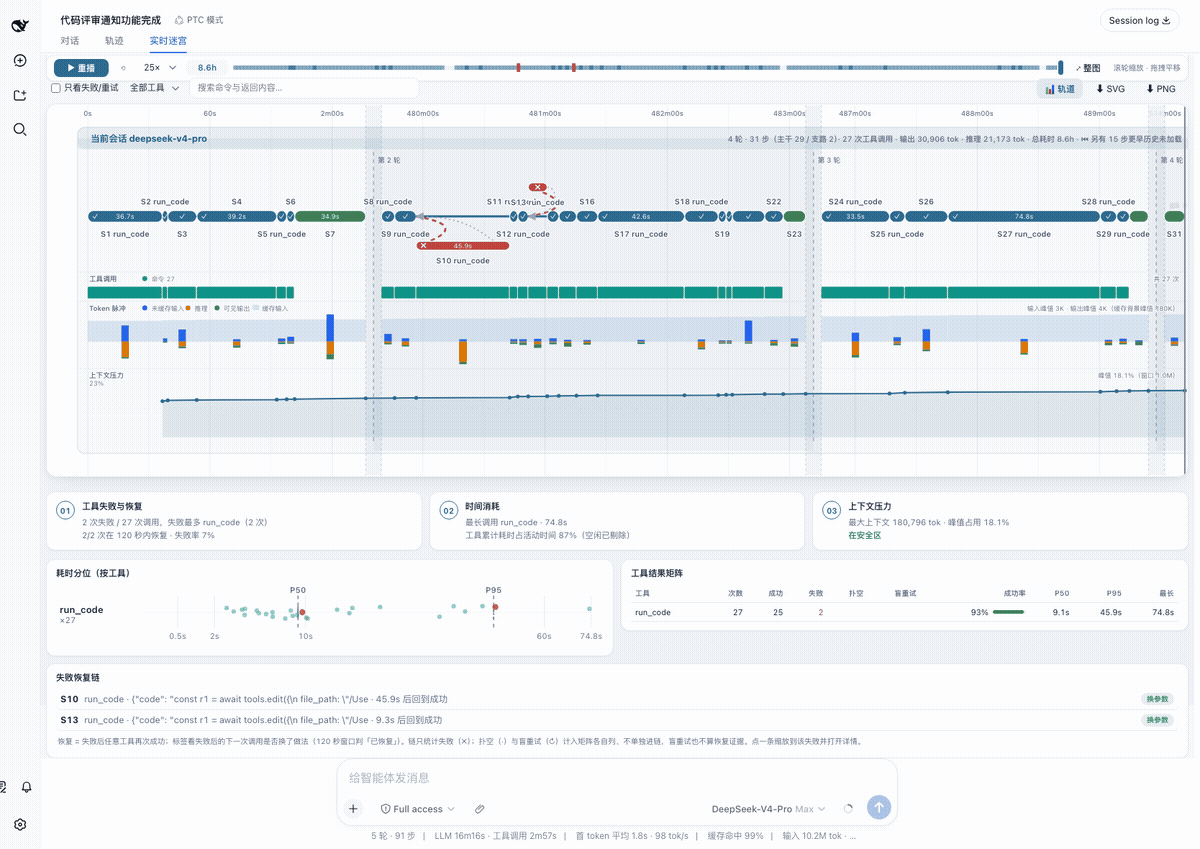
Task: Click the plus attach button in message box
Action: click(x=353, y=808)
